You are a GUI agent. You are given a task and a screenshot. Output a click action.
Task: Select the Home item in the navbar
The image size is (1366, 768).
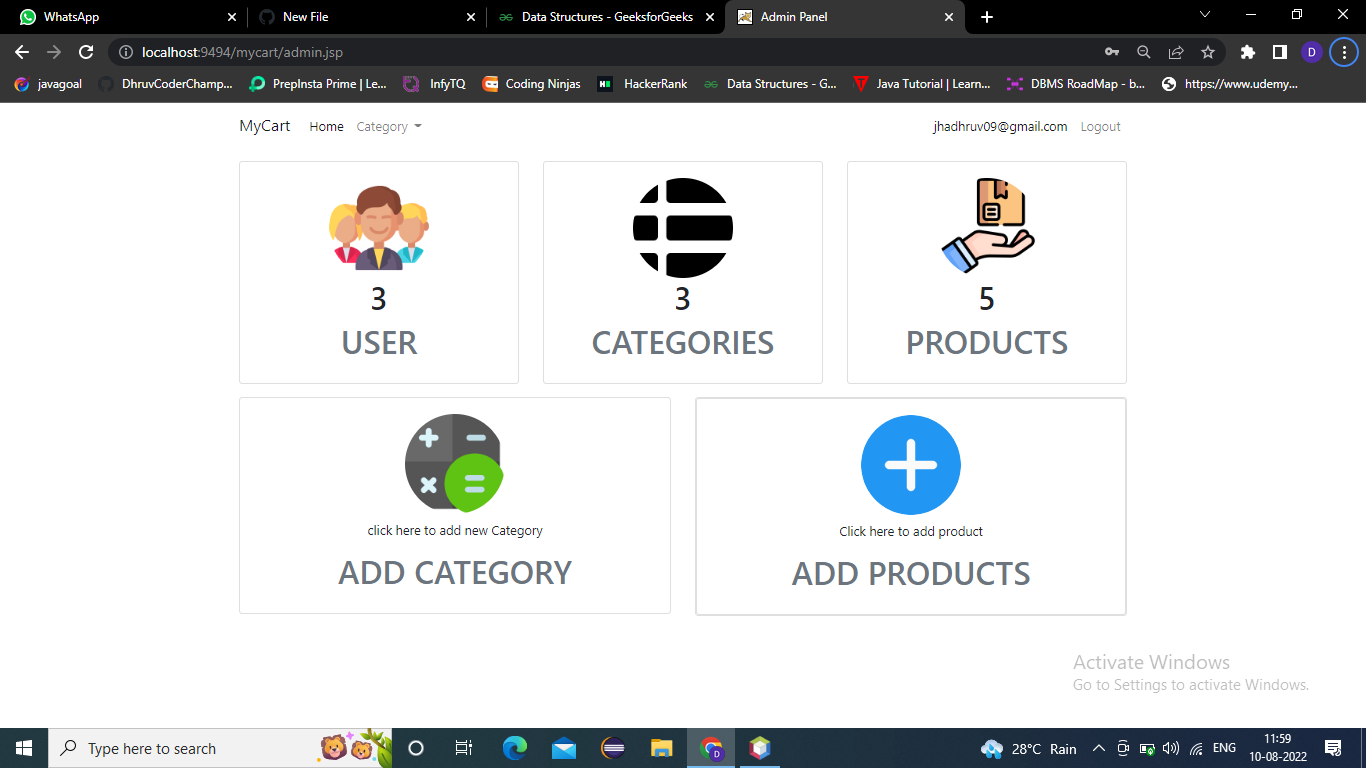[326, 126]
